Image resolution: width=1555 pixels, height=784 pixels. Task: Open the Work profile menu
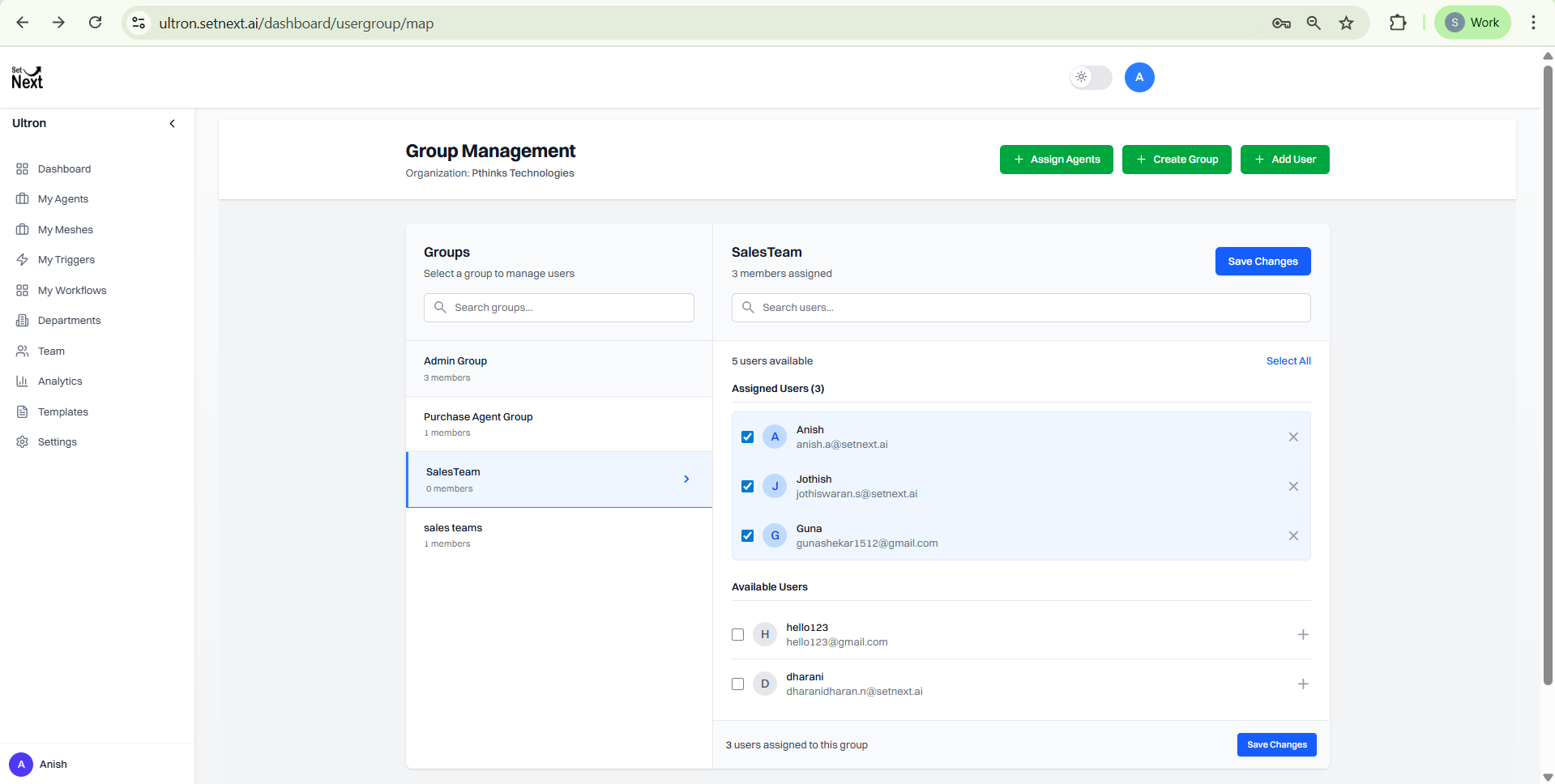[1472, 23]
